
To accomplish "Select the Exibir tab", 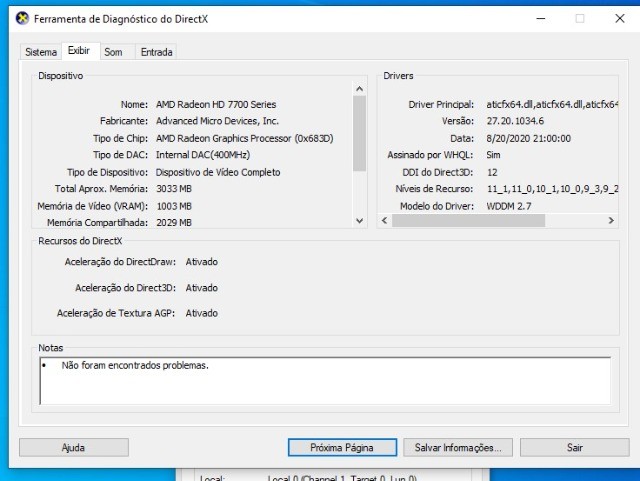I will click(79, 51).
